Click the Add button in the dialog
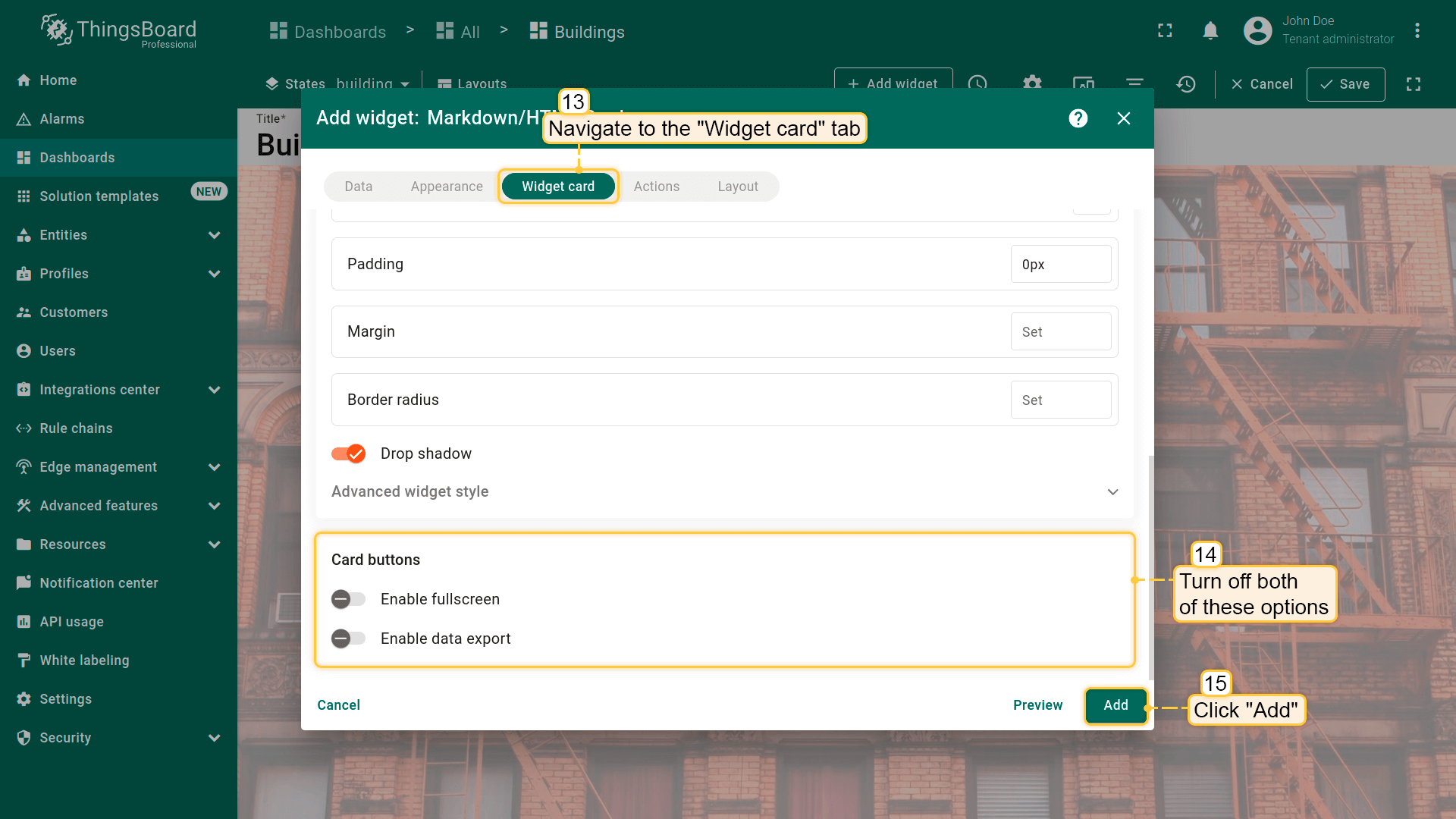This screenshot has height=819, width=1456. [x=1116, y=705]
